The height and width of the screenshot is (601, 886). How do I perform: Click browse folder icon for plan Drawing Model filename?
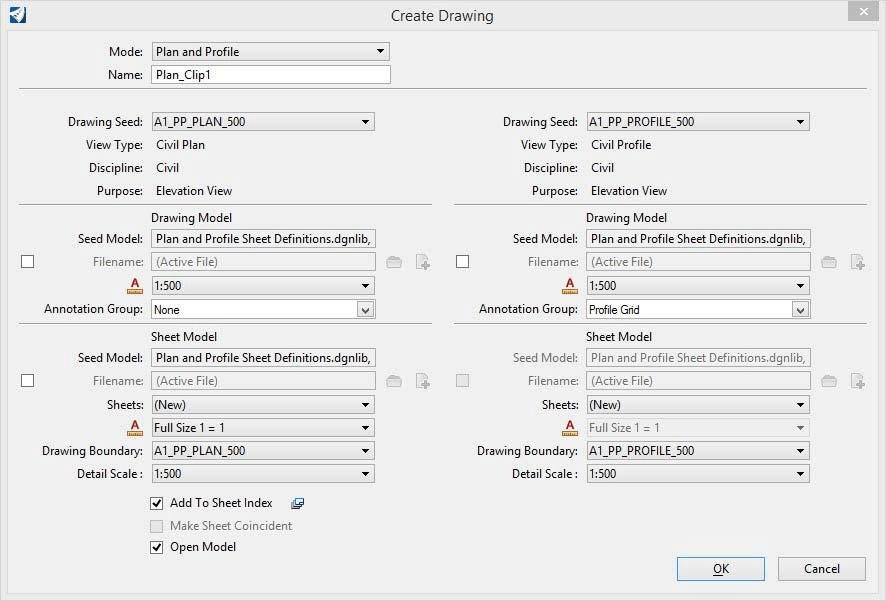click(x=394, y=262)
